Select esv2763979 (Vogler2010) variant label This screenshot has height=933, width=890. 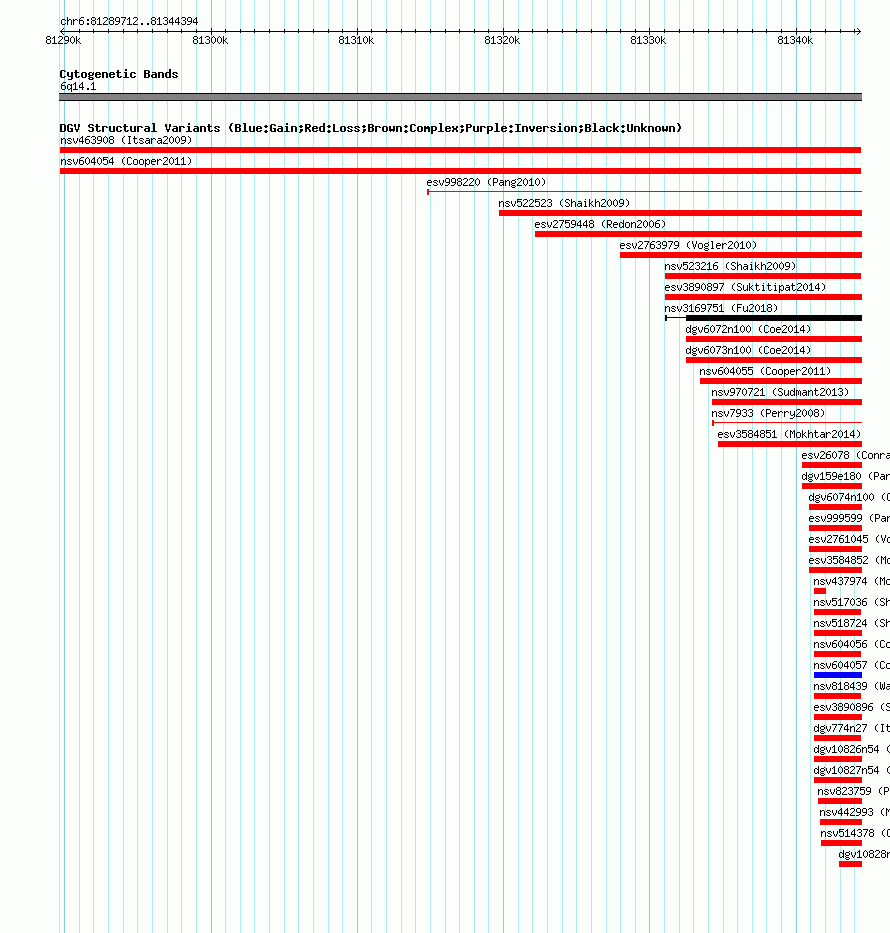pyautogui.click(x=688, y=245)
